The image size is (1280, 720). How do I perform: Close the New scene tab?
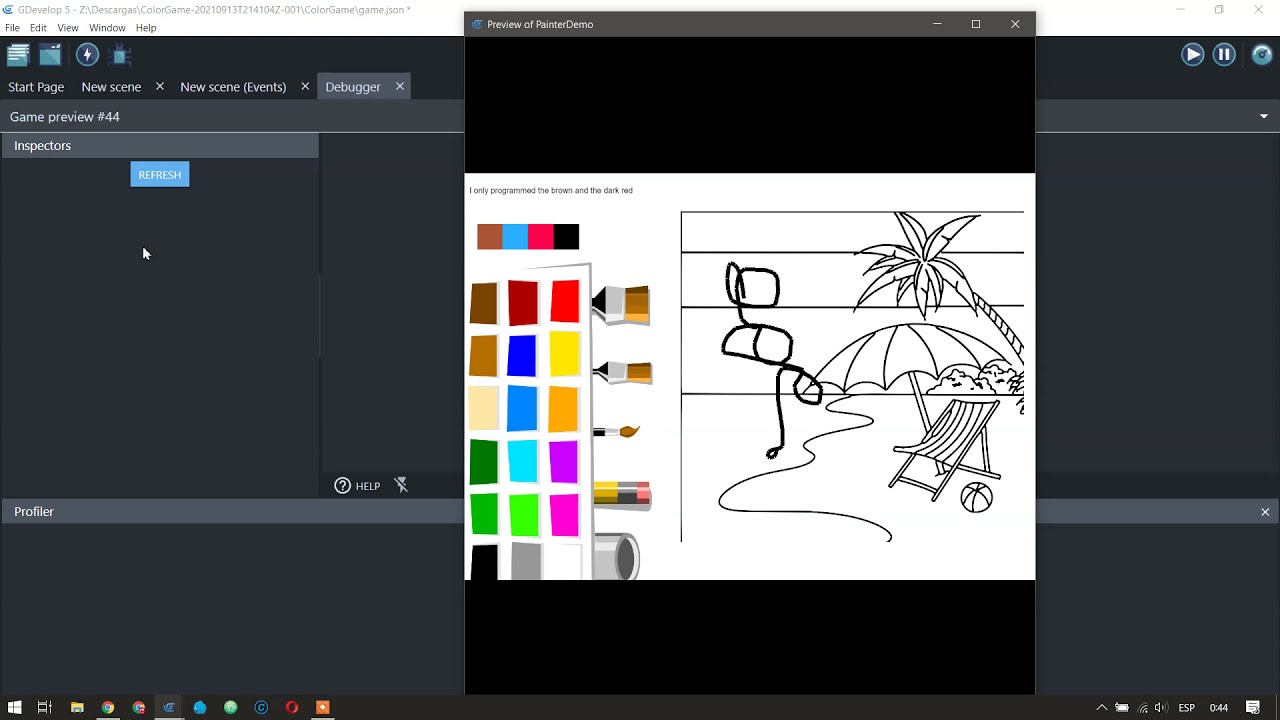point(159,87)
